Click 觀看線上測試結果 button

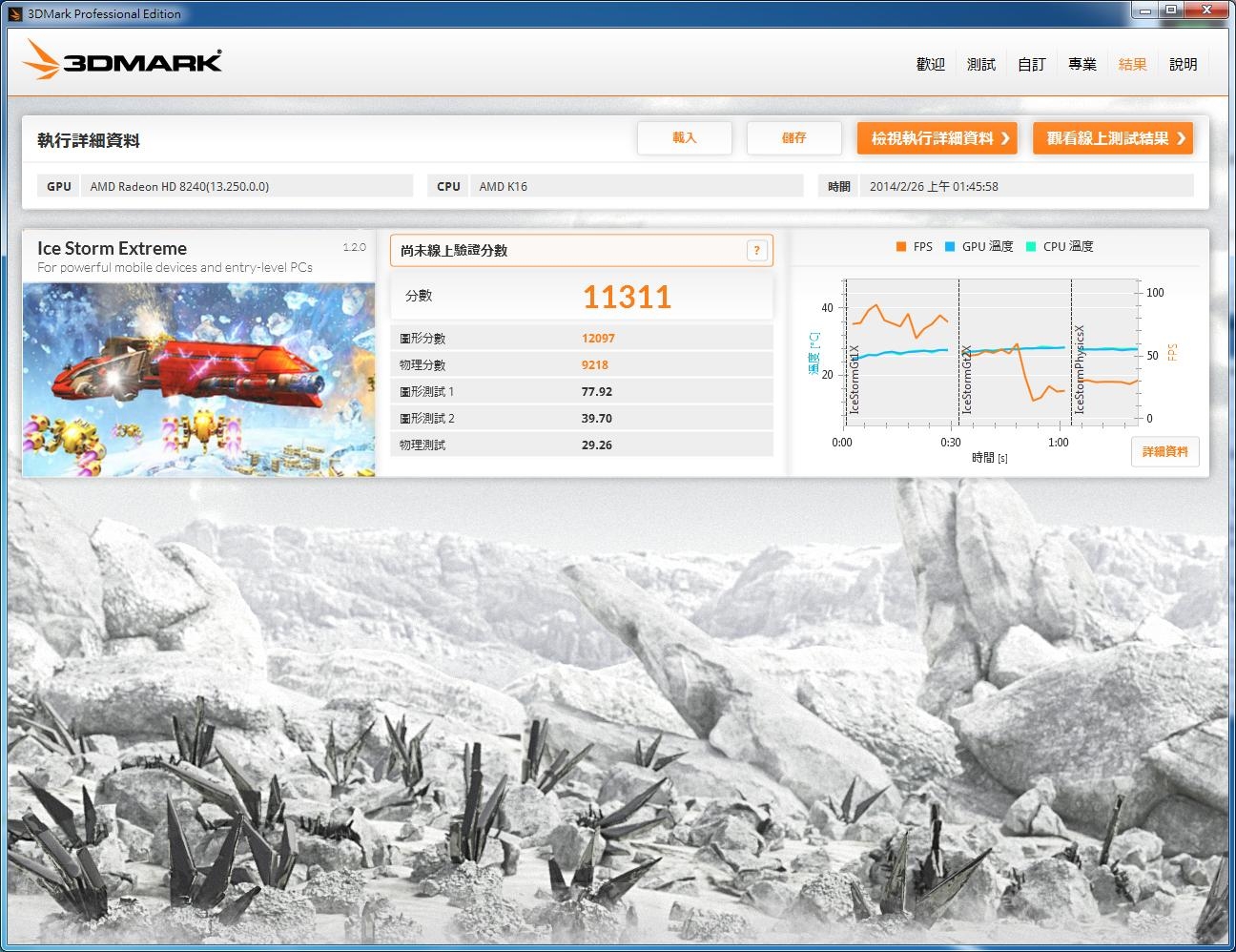[1114, 138]
